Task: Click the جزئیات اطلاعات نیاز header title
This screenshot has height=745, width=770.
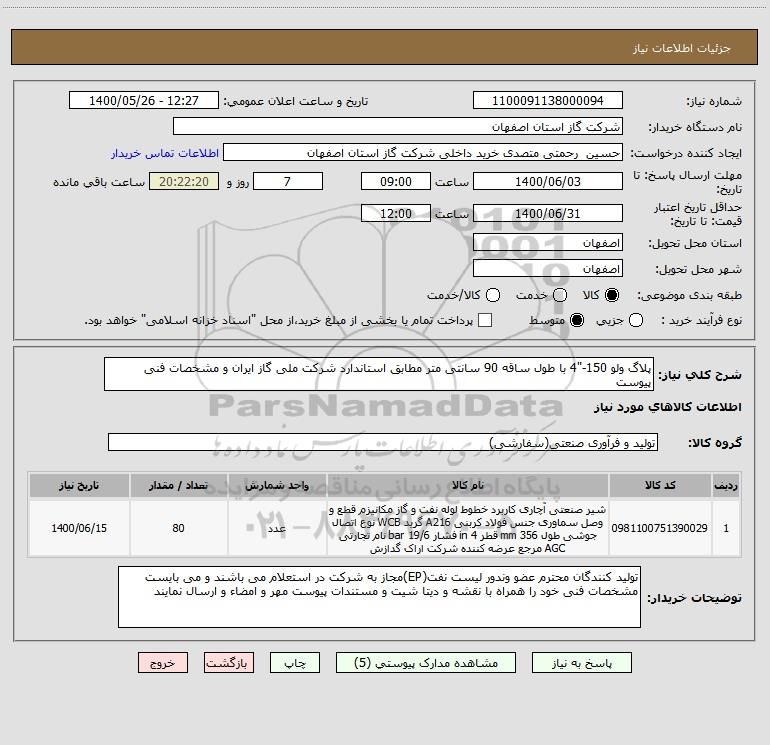Action: (x=681, y=48)
